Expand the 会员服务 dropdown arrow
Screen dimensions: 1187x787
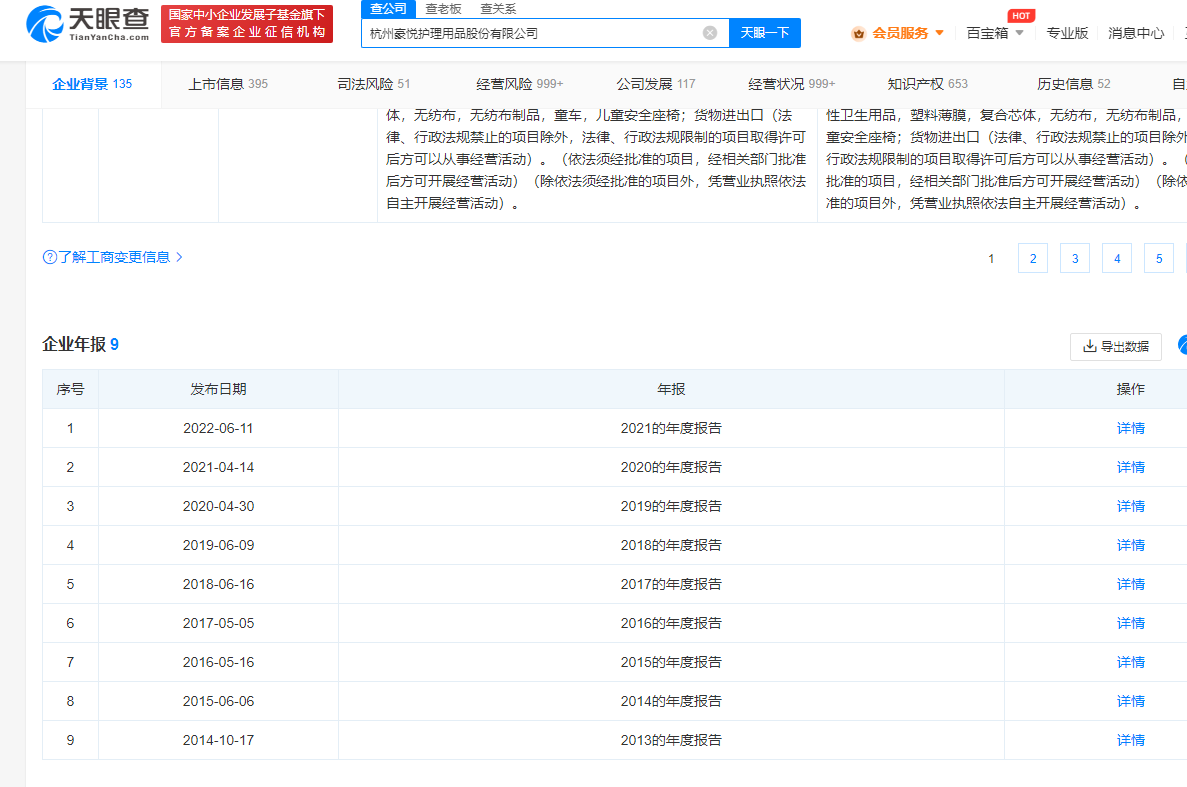[939, 33]
